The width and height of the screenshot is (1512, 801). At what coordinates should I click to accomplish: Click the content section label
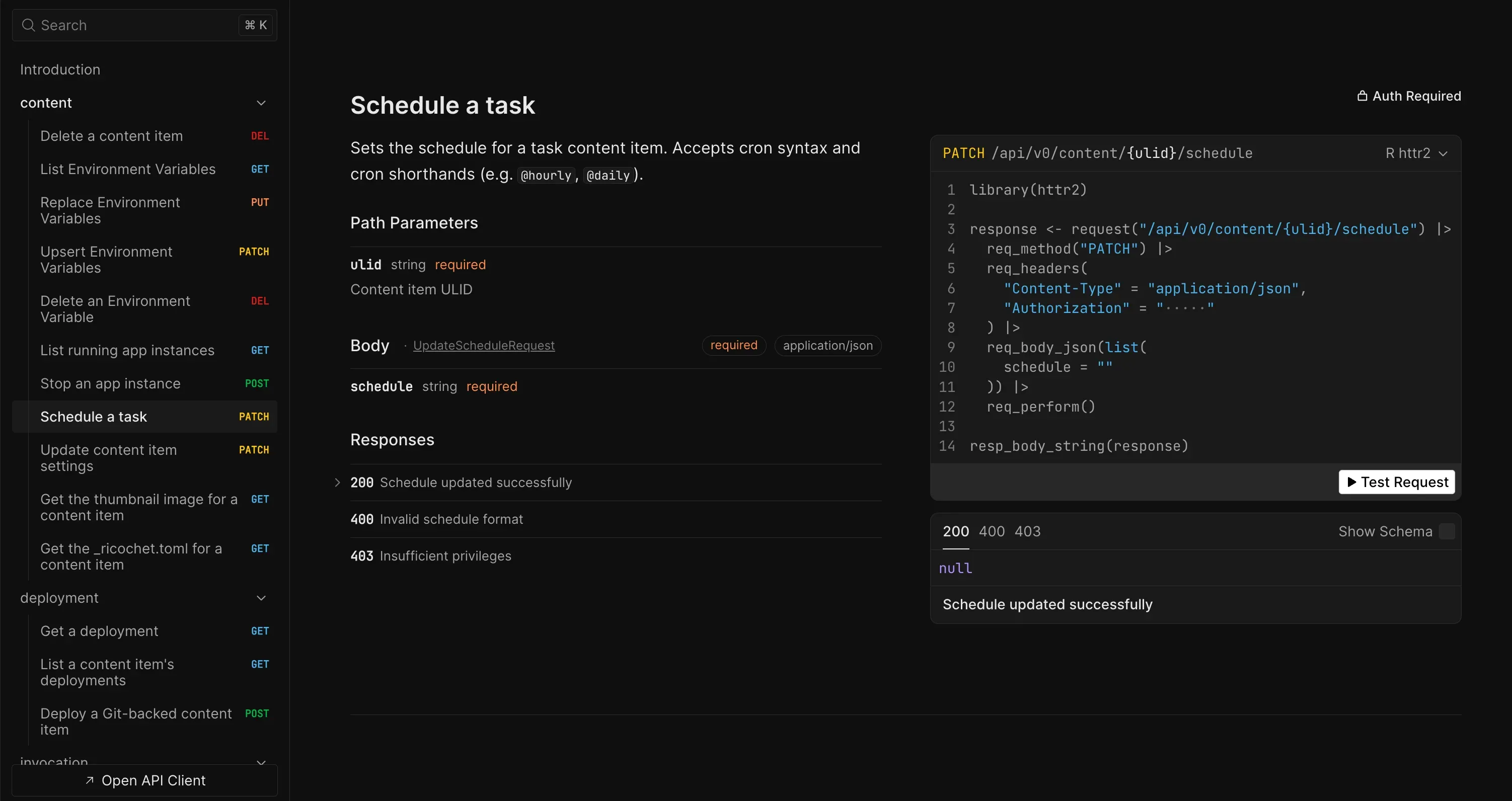point(46,103)
